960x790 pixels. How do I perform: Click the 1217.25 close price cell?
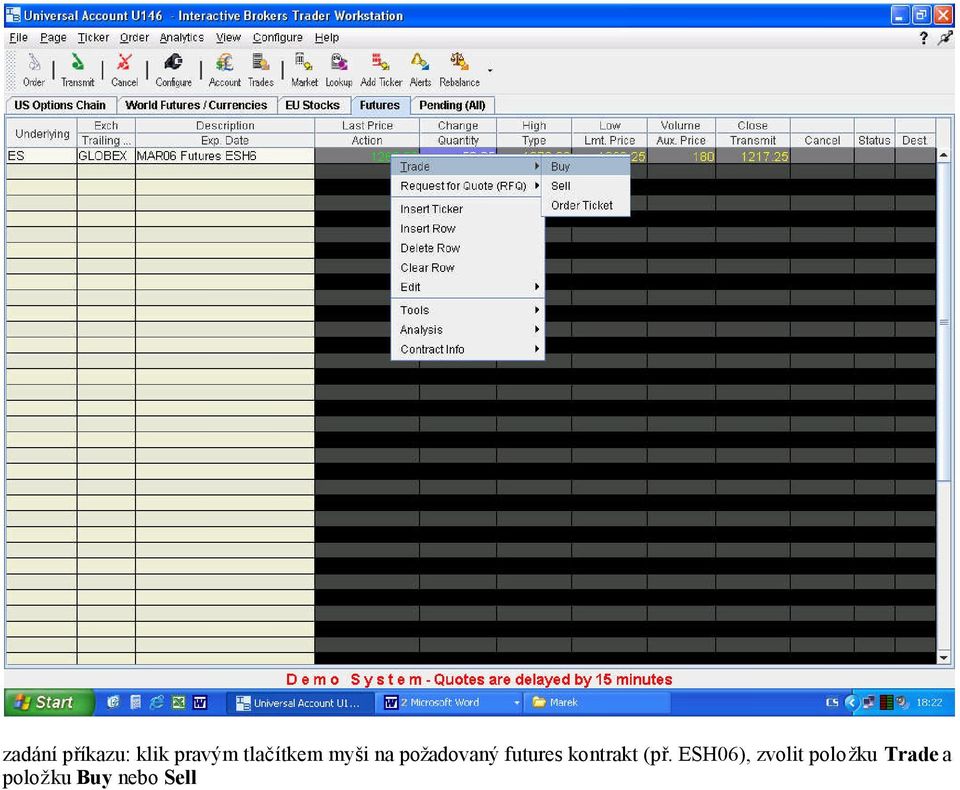[752, 157]
